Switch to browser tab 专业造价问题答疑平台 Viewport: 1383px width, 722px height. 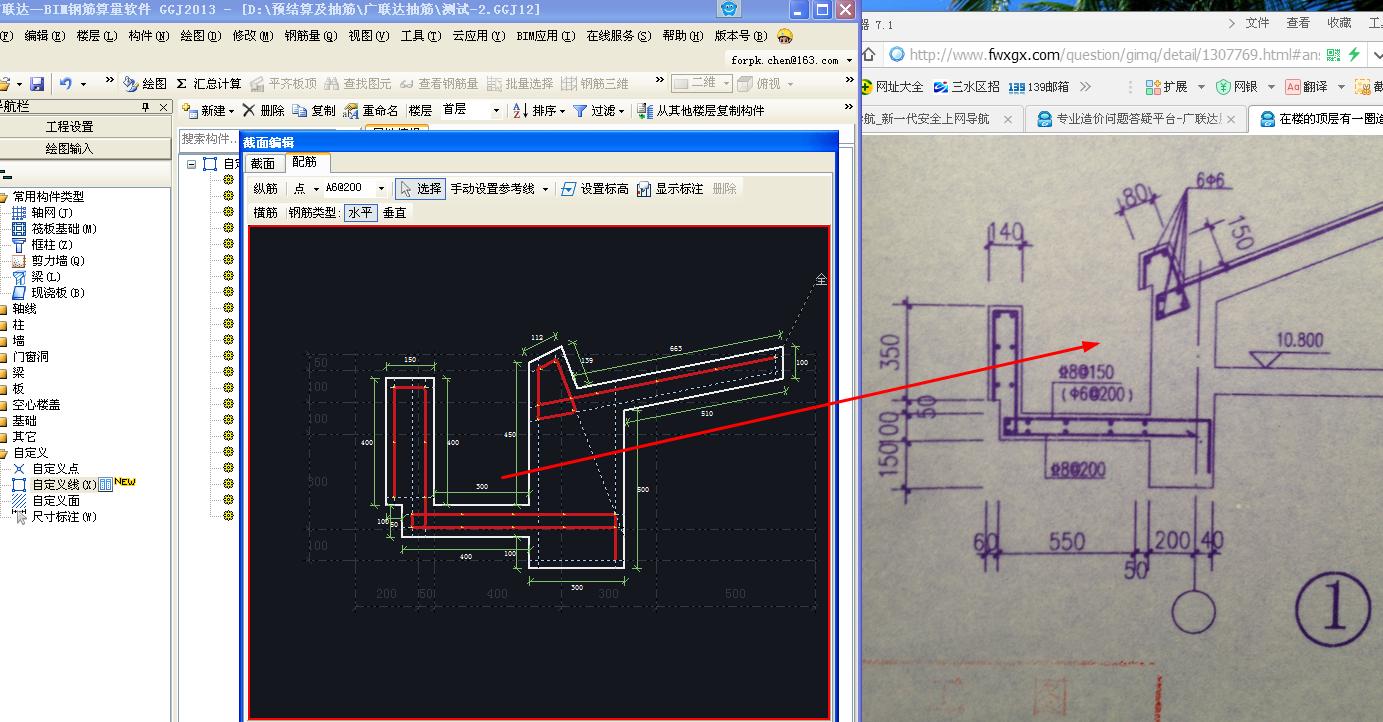(1137, 119)
